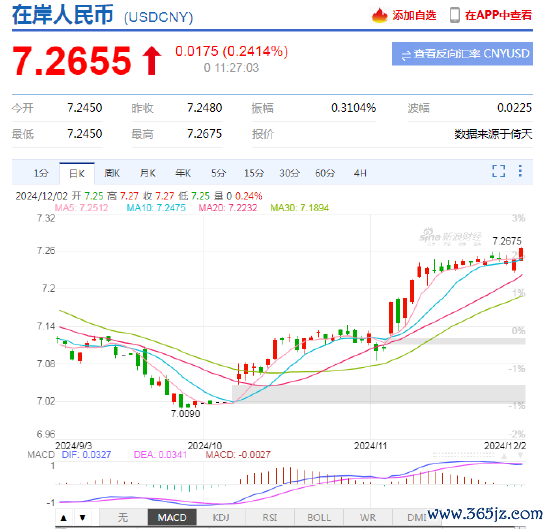Click the 查看反向汇率 CNYUSD button
Viewport: 550px width, 529px height.
(x=462, y=54)
